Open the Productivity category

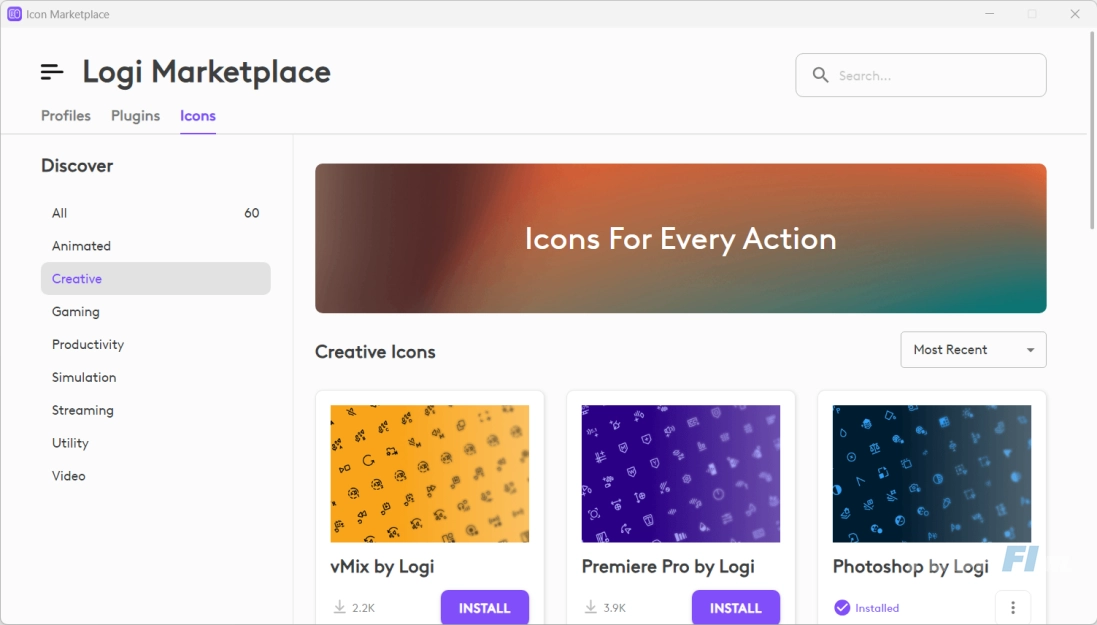155,344
